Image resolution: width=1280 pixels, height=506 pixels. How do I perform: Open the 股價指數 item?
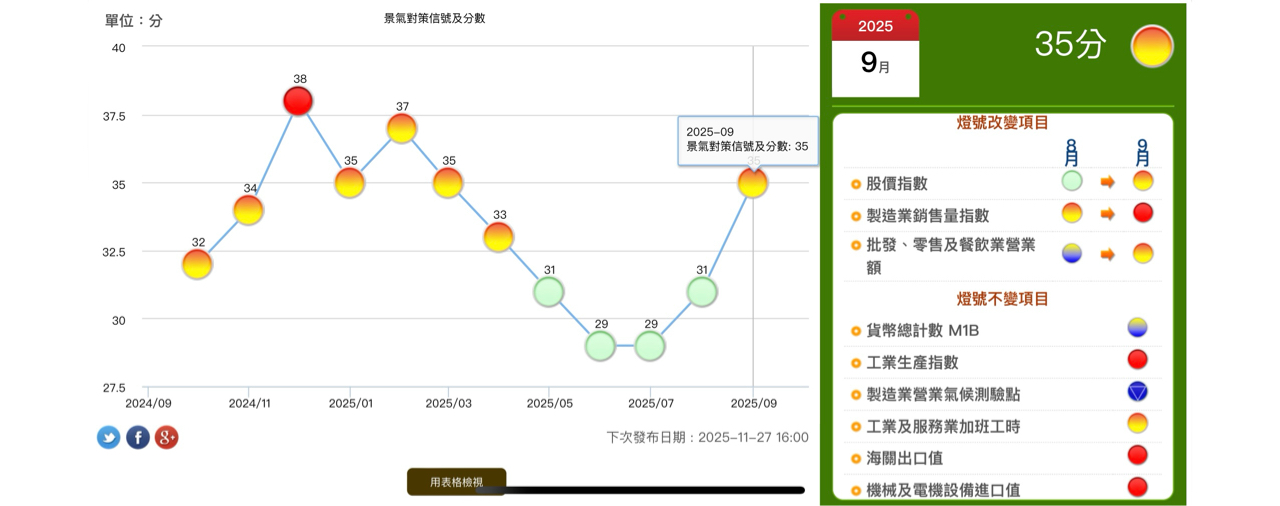click(x=897, y=184)
